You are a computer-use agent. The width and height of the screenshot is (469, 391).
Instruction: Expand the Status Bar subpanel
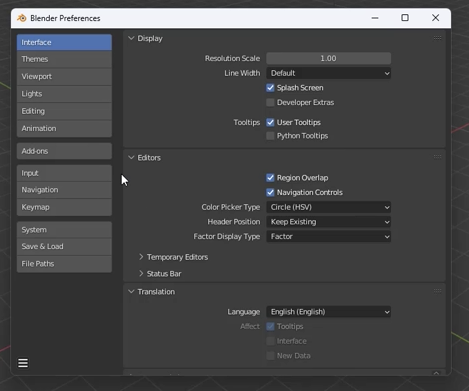141,273
